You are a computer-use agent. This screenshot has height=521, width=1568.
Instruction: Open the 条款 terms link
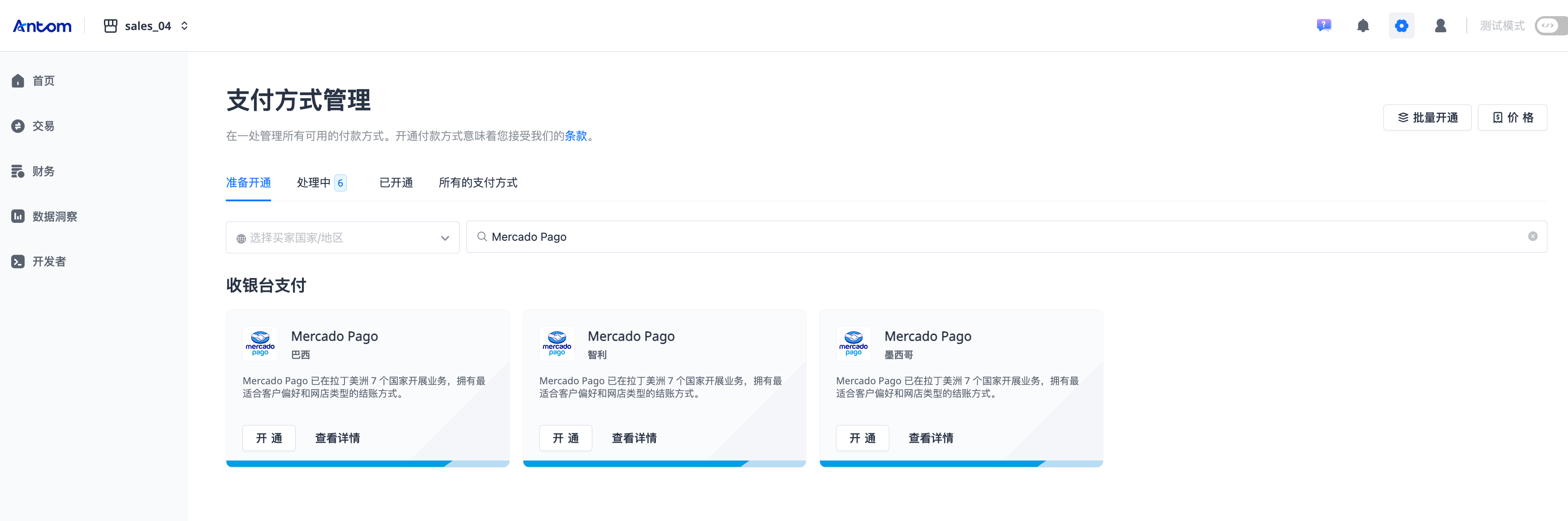pyautogui.click(x=575, y=136)
